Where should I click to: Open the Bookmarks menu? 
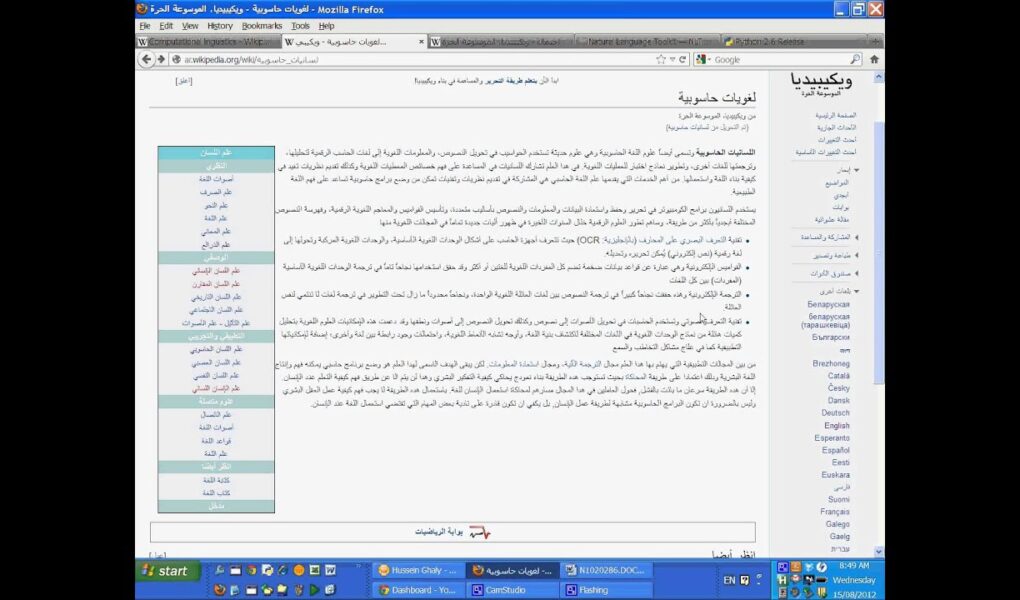(261, 25)
